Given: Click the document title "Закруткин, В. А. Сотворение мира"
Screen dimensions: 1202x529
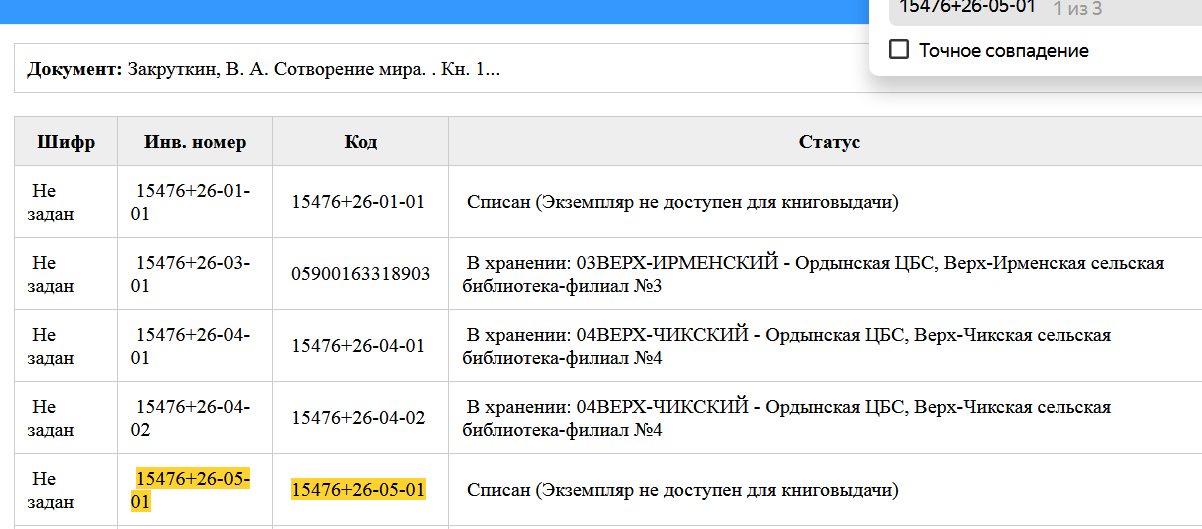Looking at the screenshot, I should (x=313, y=69).
